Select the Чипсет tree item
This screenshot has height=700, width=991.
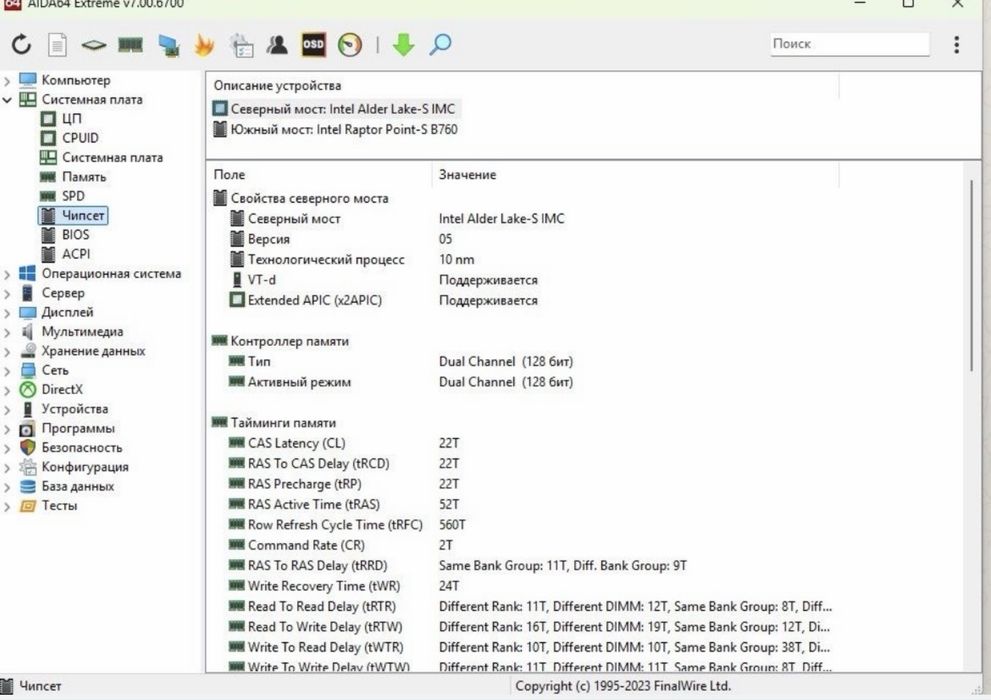(73, 215)
